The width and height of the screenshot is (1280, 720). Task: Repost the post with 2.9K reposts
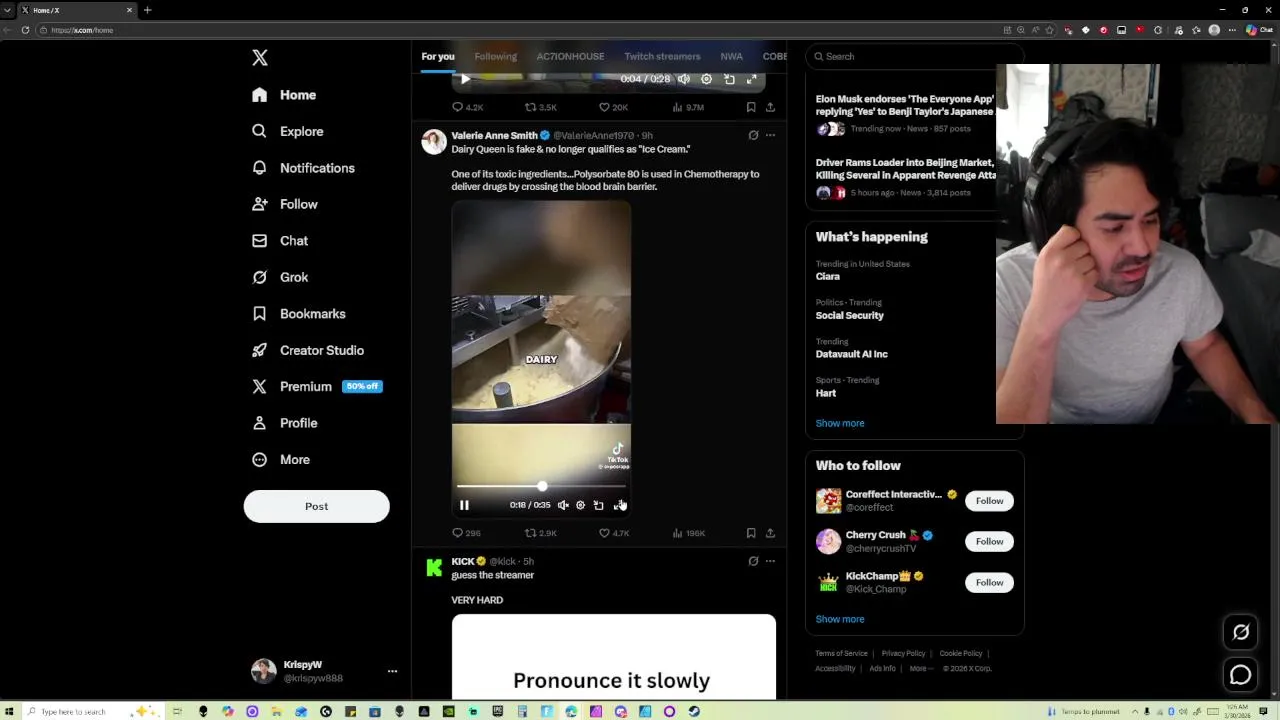click(541, 533)
